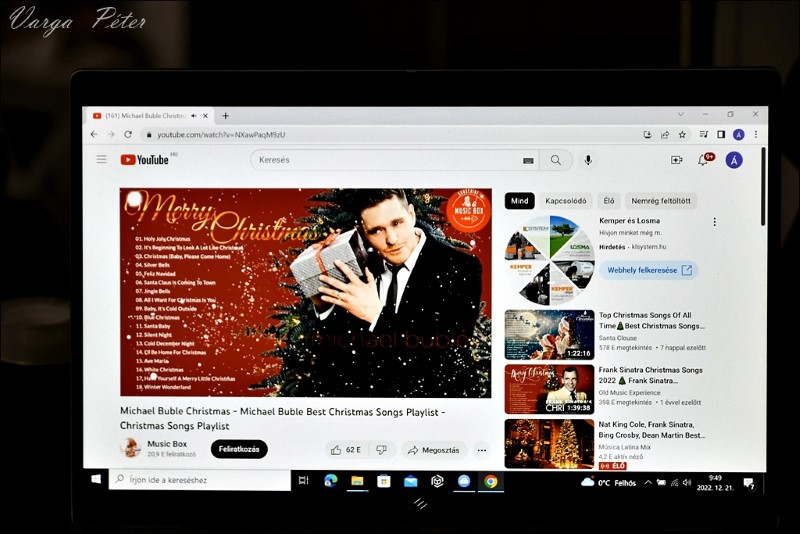Launch Microsoft Edge from the taskbar
Image resolution: width=800 pixels, height=534 pixels.
[x=331, y=480]
